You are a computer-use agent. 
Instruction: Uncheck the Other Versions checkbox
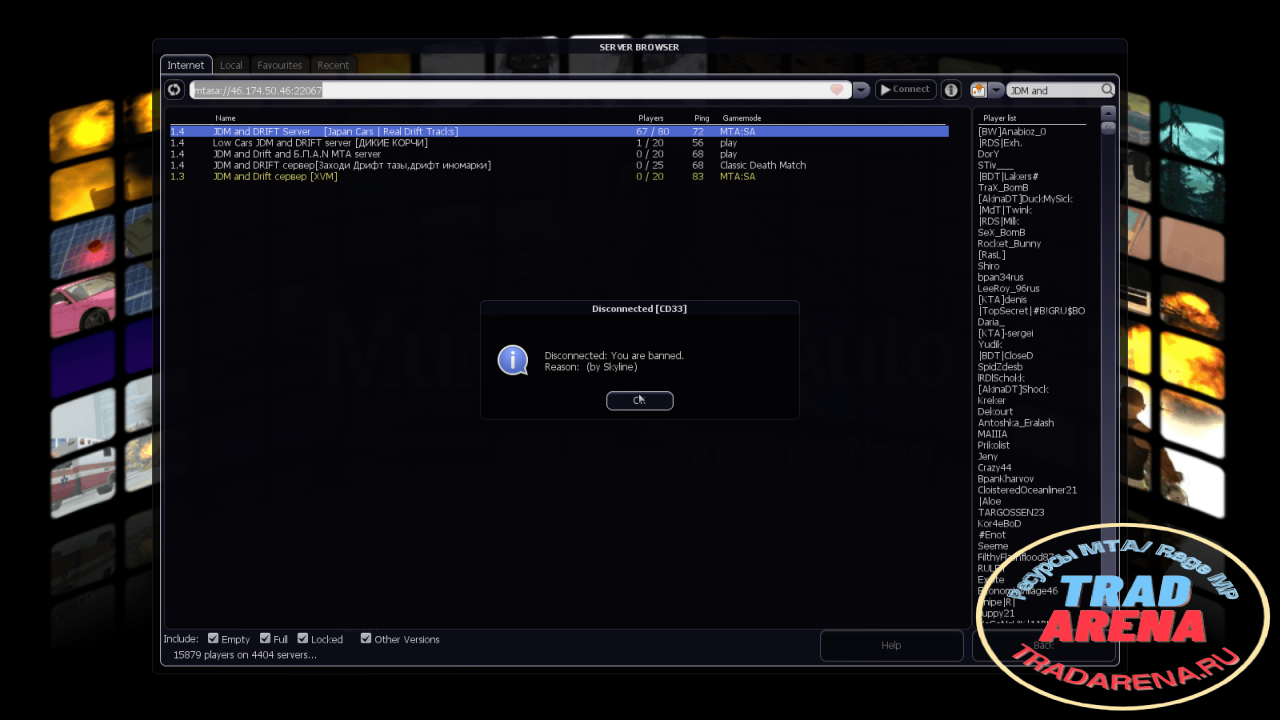pos(366,638)
